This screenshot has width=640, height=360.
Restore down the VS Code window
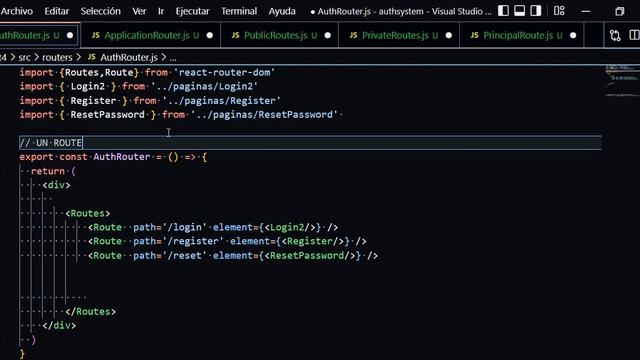point(620,11)
